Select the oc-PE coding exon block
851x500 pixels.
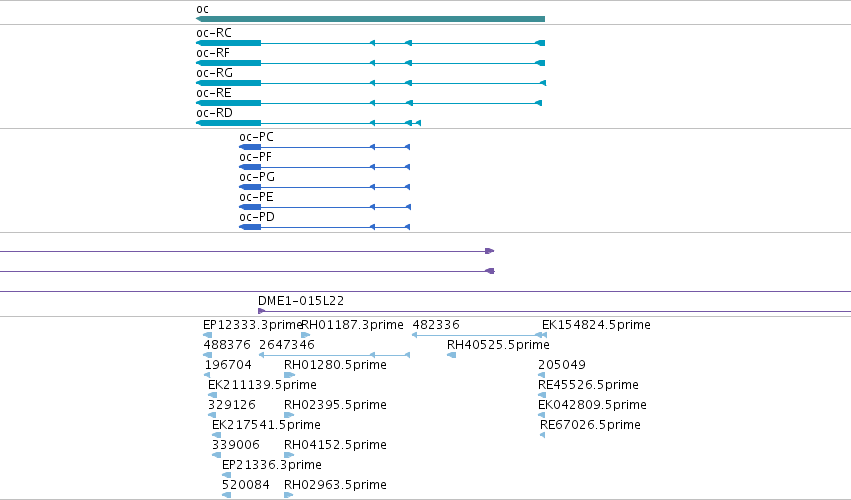(x=250, y=207)
